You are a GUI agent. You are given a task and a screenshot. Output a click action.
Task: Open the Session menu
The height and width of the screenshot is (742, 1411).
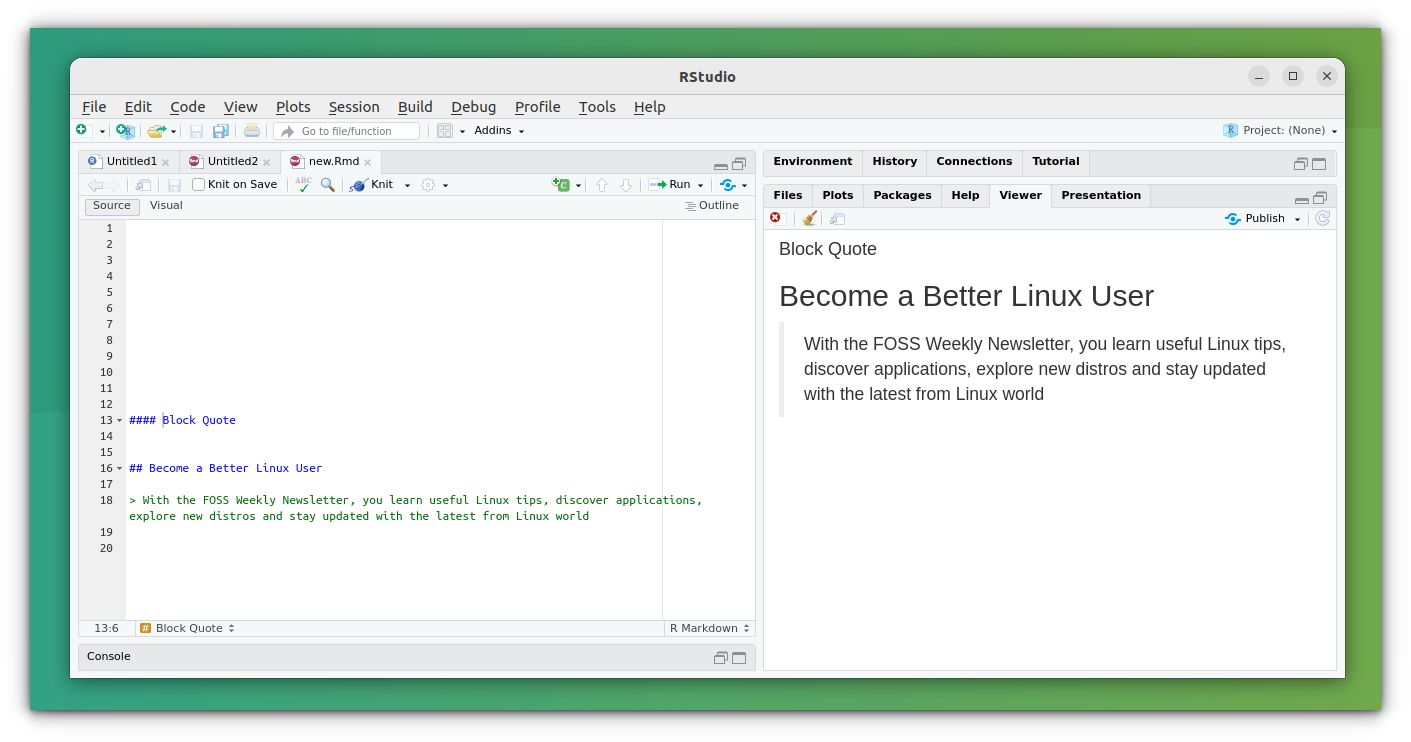pyautogui.click(x=354, y=107)
